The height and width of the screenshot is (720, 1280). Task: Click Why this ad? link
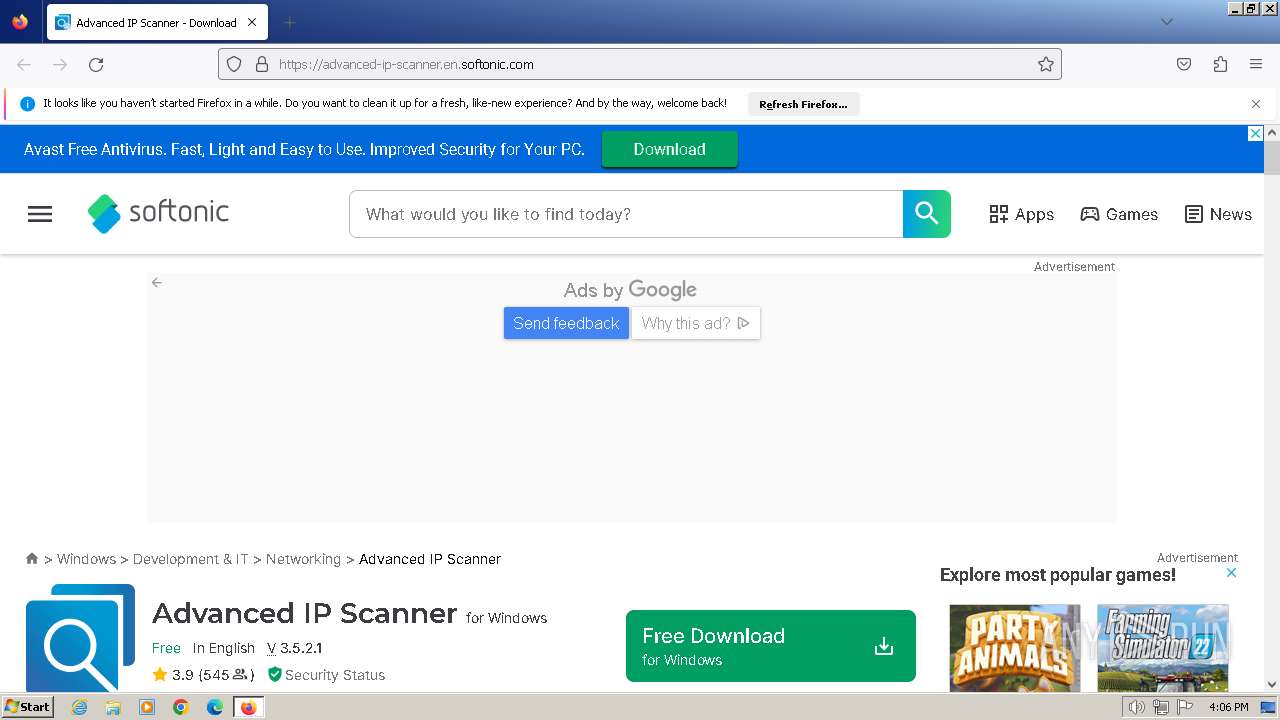tap(696, 323)
